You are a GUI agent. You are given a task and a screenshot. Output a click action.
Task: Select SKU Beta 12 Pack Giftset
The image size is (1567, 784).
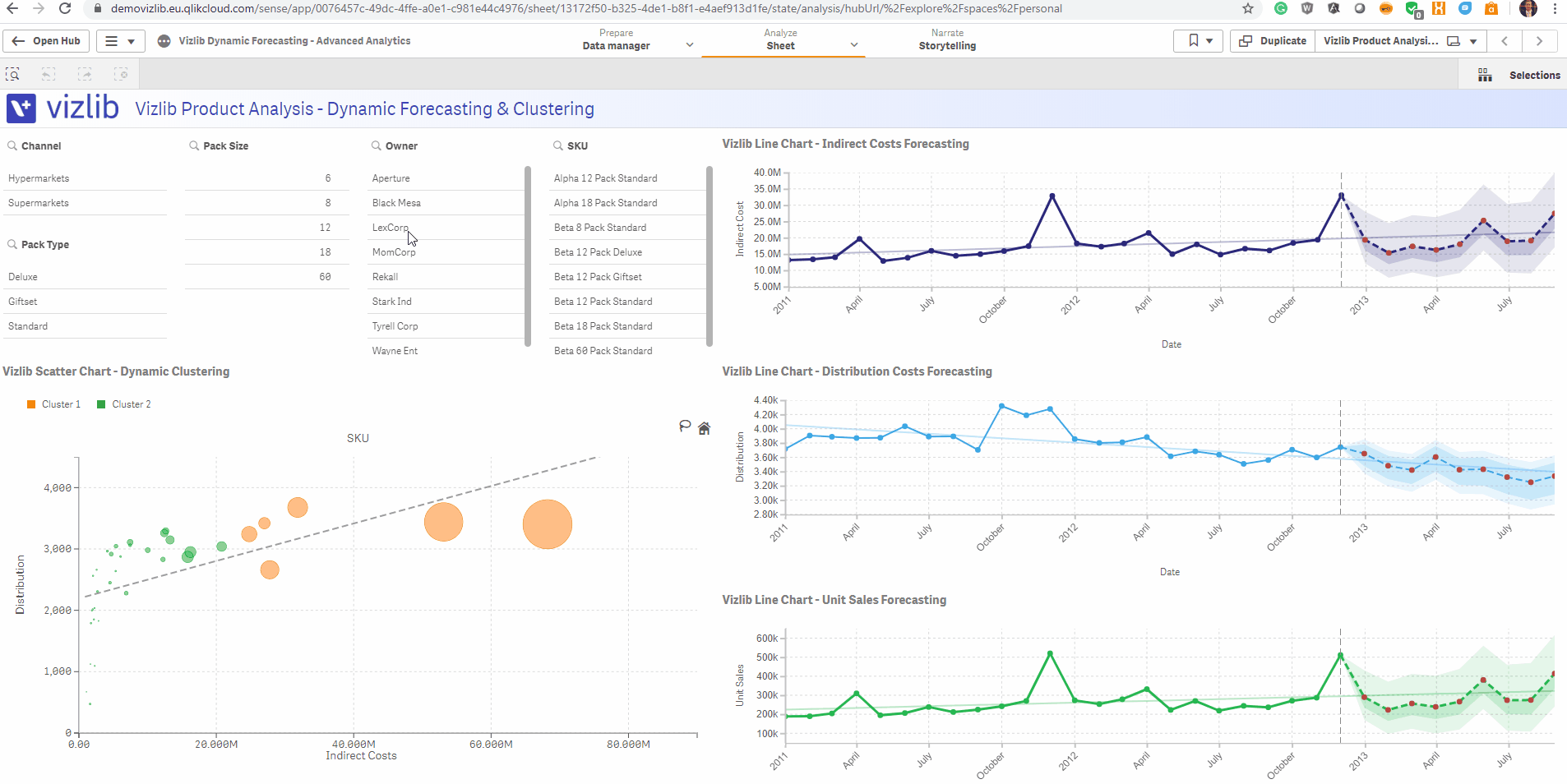(x=627, y=277)
